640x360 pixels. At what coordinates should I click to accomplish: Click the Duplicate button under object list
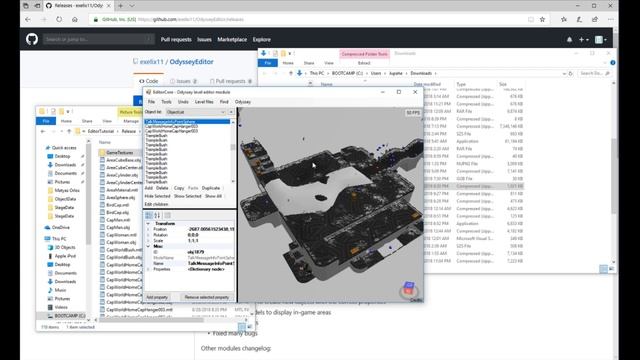(x=211, y=188)
